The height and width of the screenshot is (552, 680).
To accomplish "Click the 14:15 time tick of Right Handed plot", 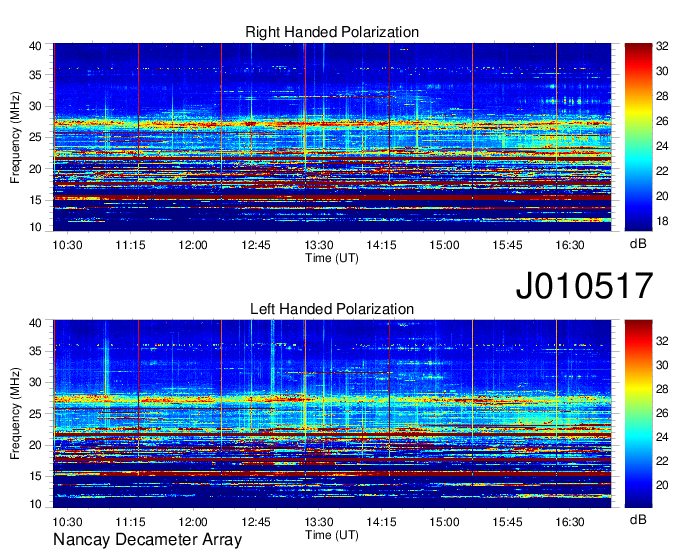I will (x=382, y=245).
